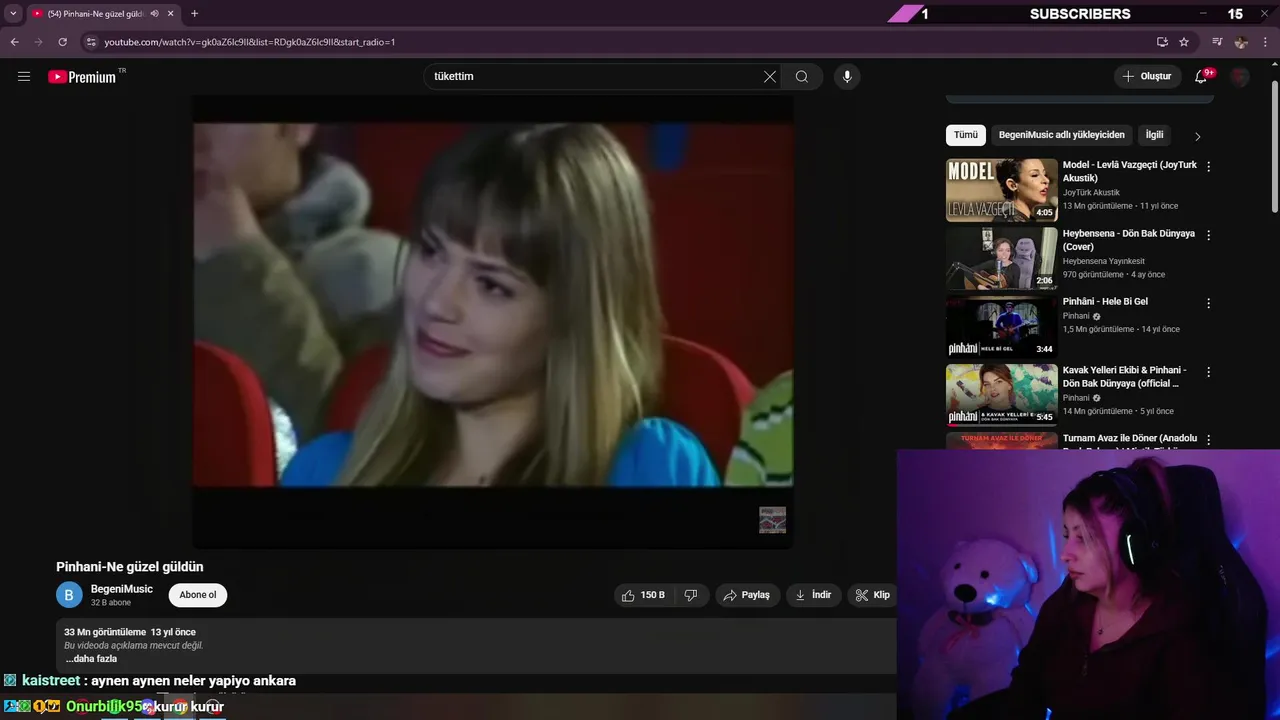Open the YouTube hamburger guide menu

click(x=24, y=76)
